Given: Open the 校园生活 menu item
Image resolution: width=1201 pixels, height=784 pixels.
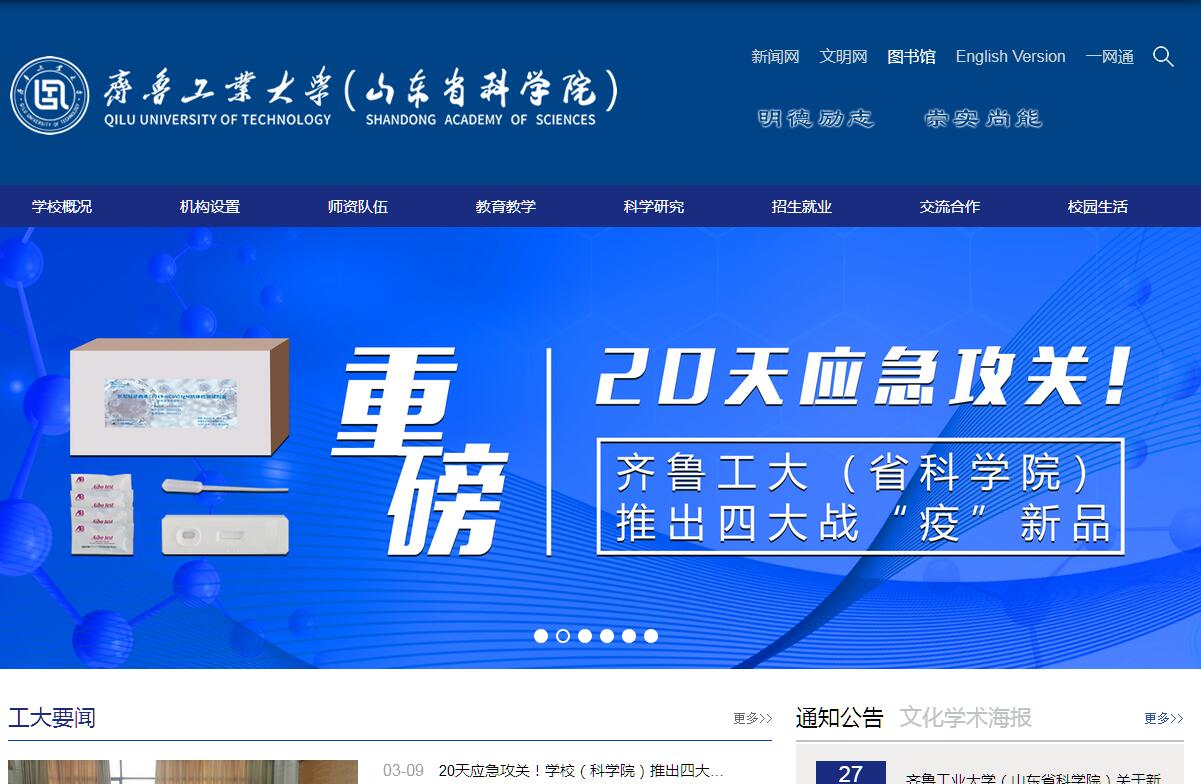Looking at the screenshot, I should click(x=1098, y=207).
